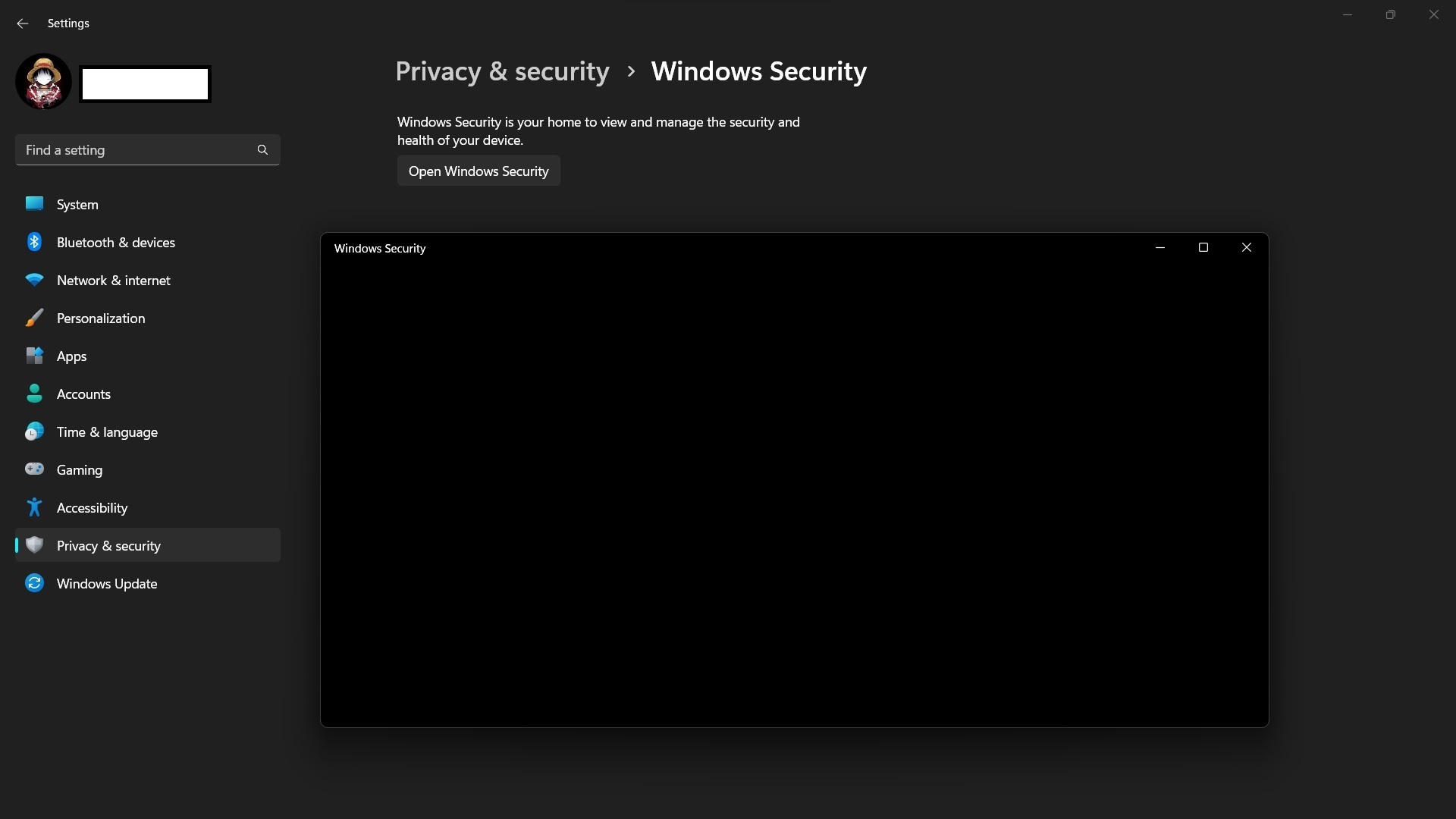The height and width of the screenshot is (819, 1456).
Task: Click the user profile avatar icon
Action: (x=43, y=81)
